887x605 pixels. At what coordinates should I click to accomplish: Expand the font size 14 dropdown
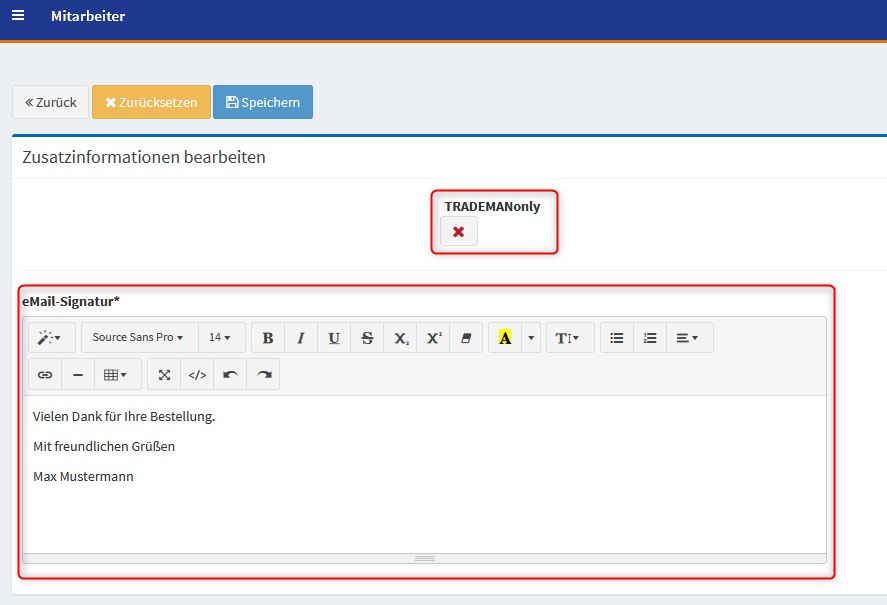[221, 338]
